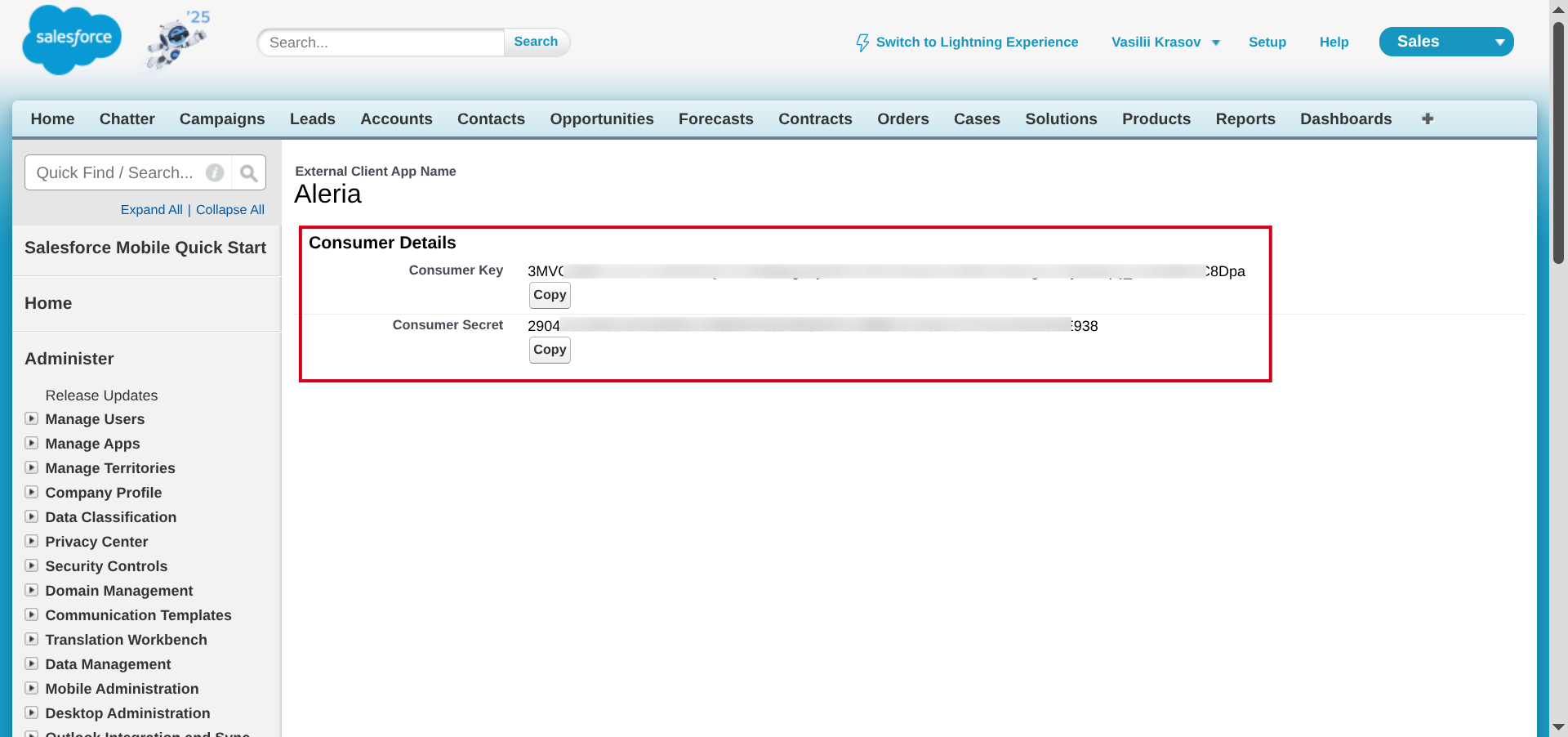Open the Opportunities tab
1568x737 pixels.
tap(602, 118)
